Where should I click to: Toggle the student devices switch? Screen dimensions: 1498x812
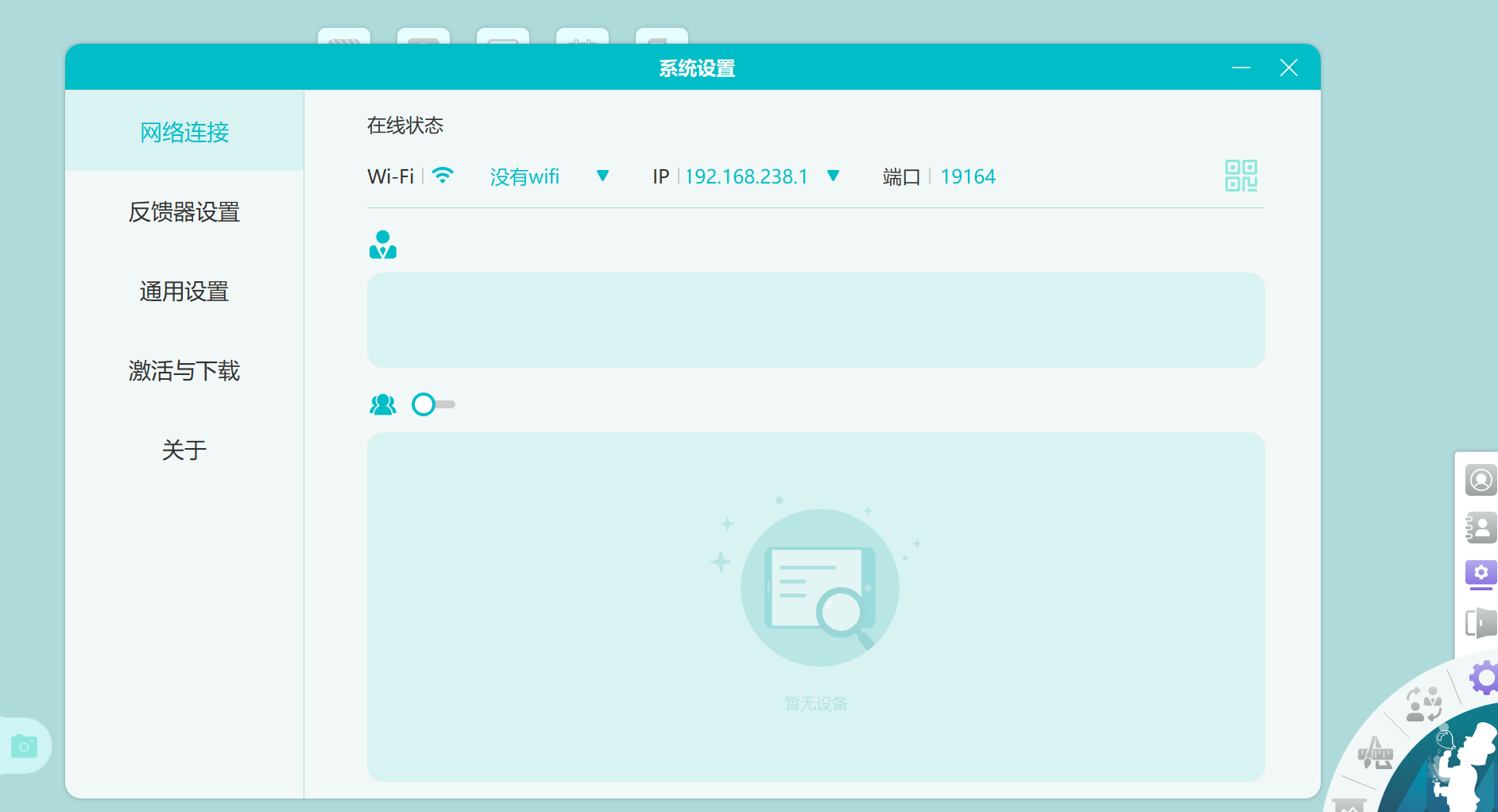(433, 404)
